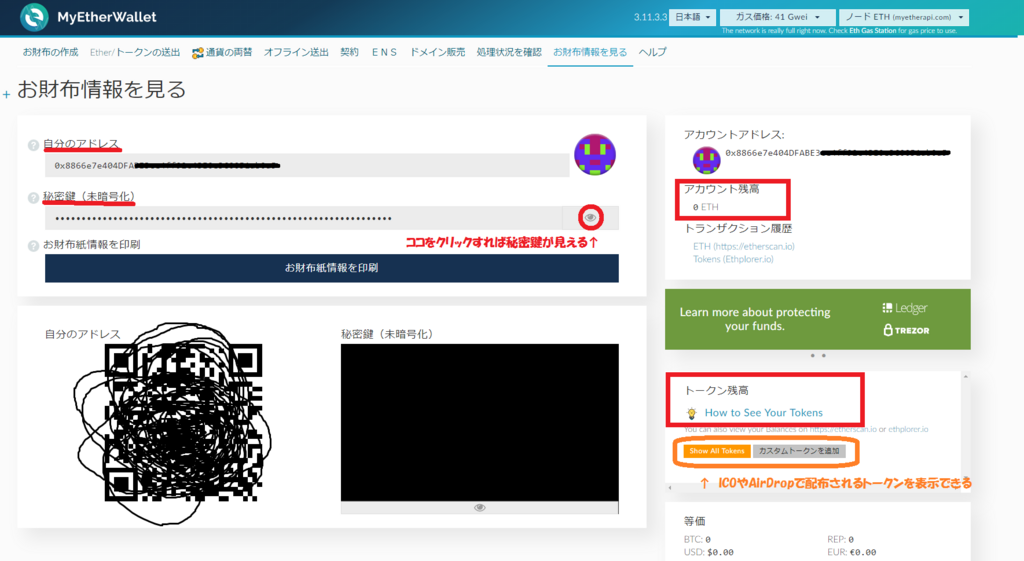Click the EUR: €0.00 equivalent value

tap(851, 553)
